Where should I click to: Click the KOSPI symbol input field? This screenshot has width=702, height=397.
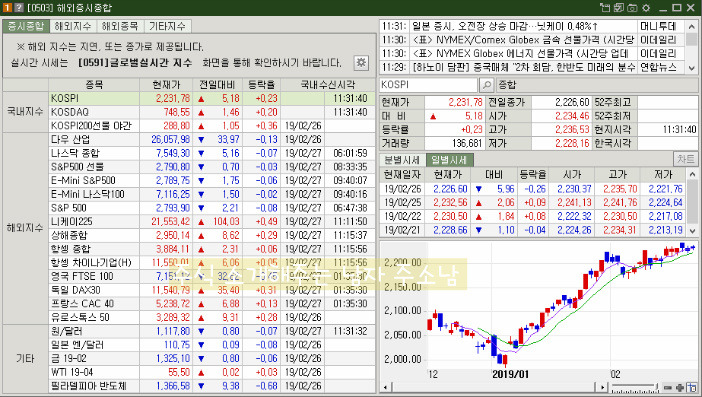tap(428, 84)
